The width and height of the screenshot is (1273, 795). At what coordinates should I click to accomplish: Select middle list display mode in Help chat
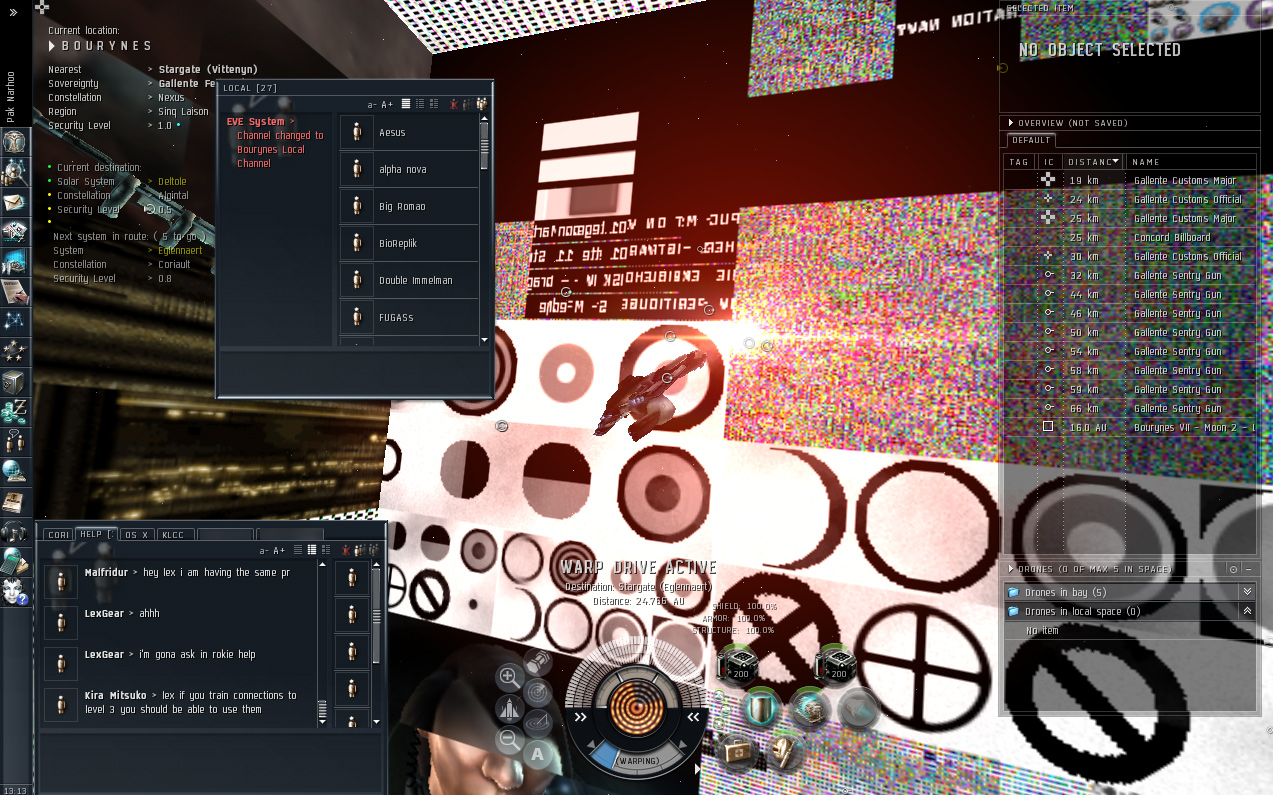pyautogui.click(x=312, y=550)
